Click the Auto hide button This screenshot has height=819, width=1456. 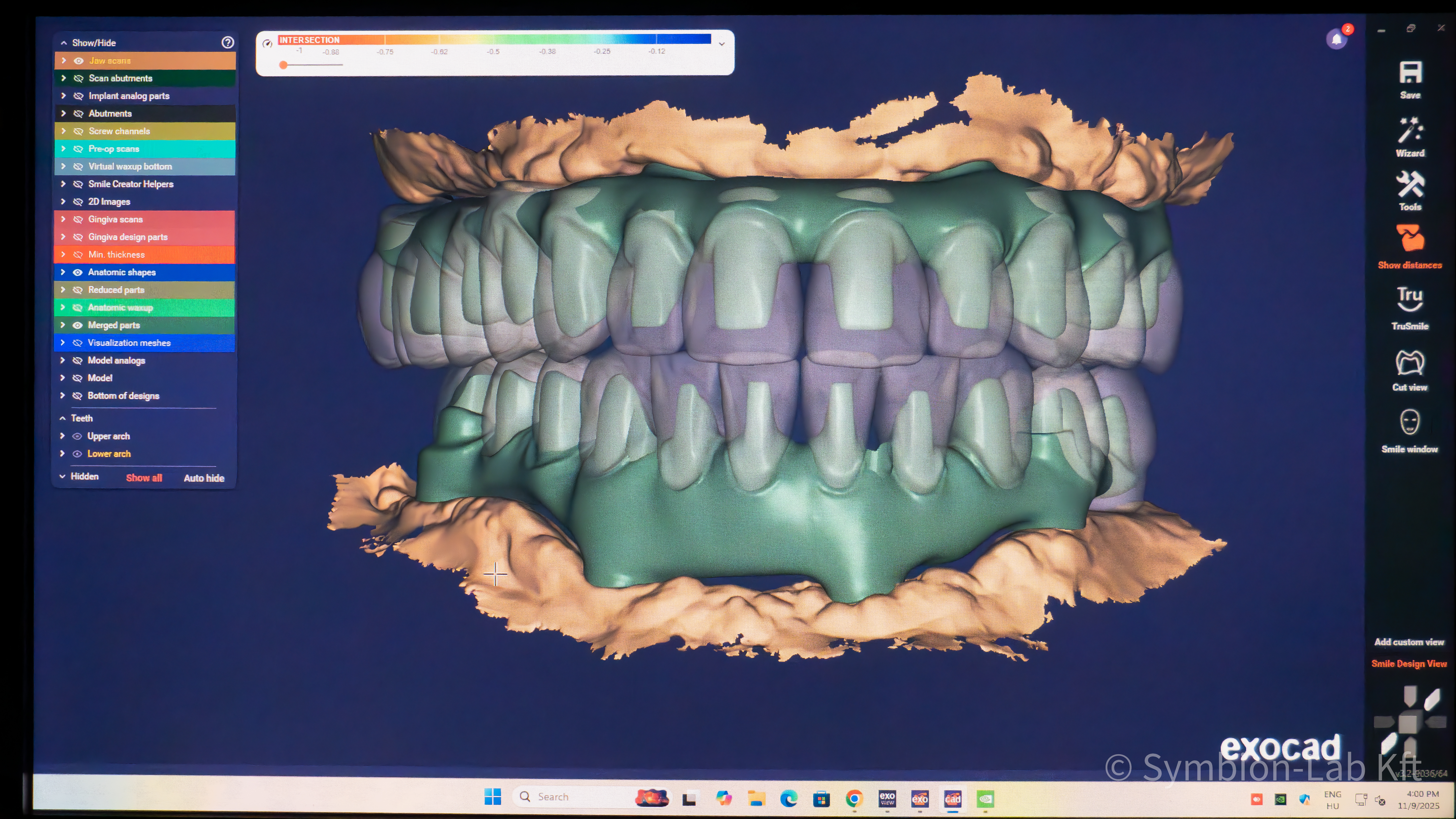204,478
